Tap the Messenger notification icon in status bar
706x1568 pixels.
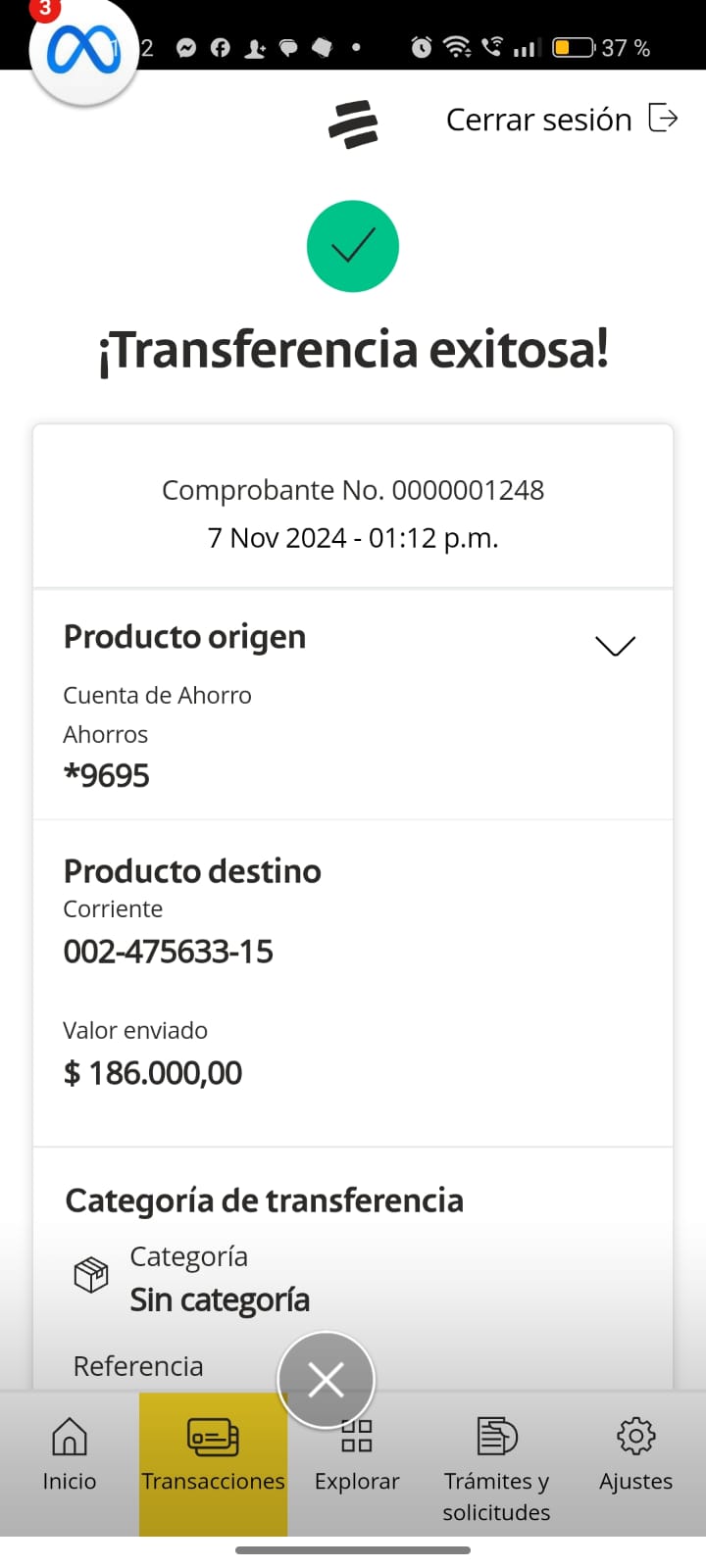[186, 48]
